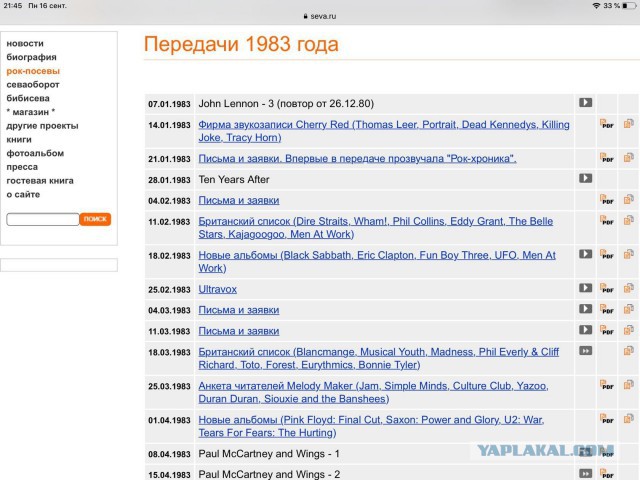This screenshot has height=480, width=640.
Task: Open the о сайте menu item
Action: (x=23, y=194)
